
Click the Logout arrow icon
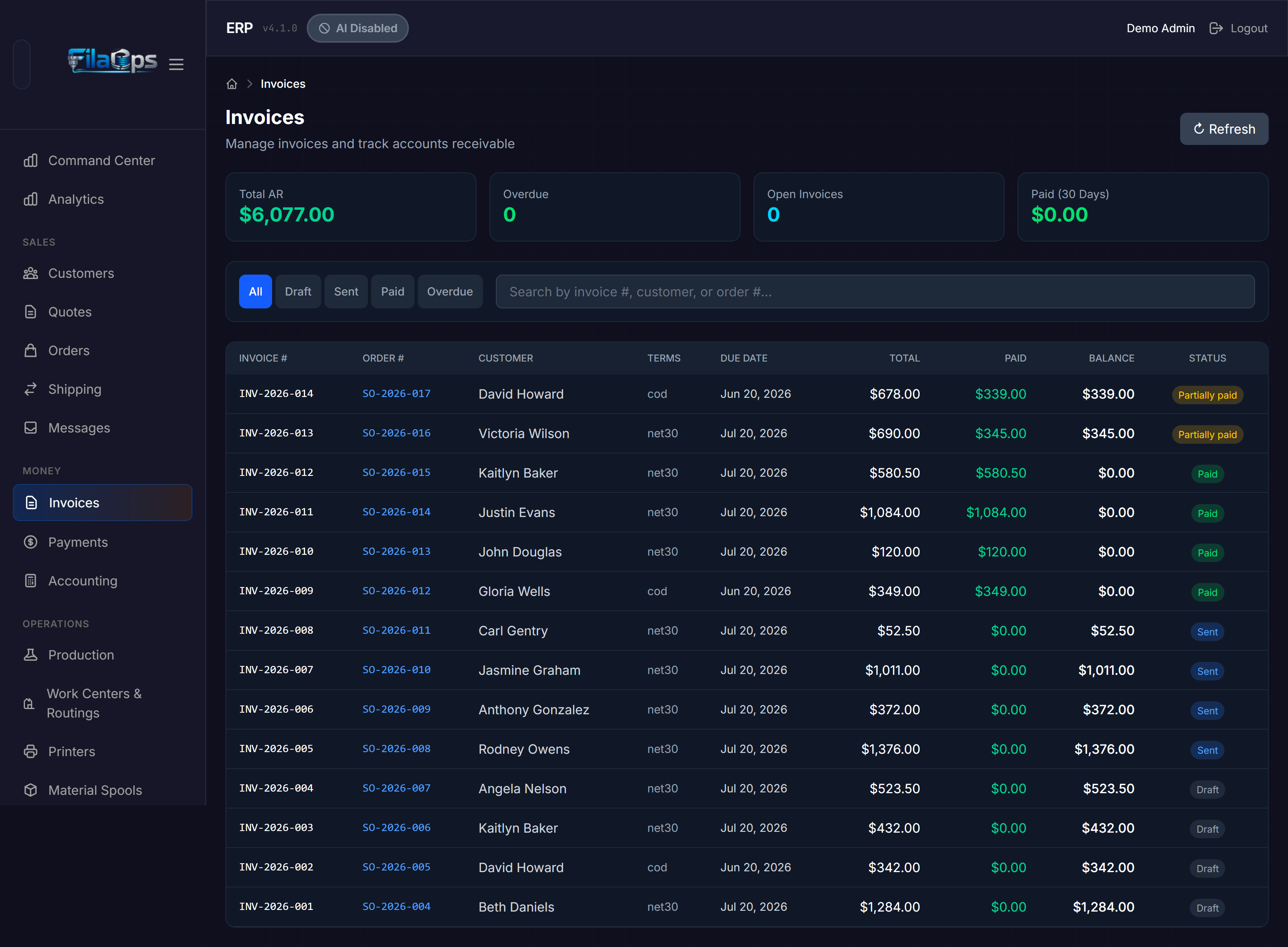[x=1216, y=28]
